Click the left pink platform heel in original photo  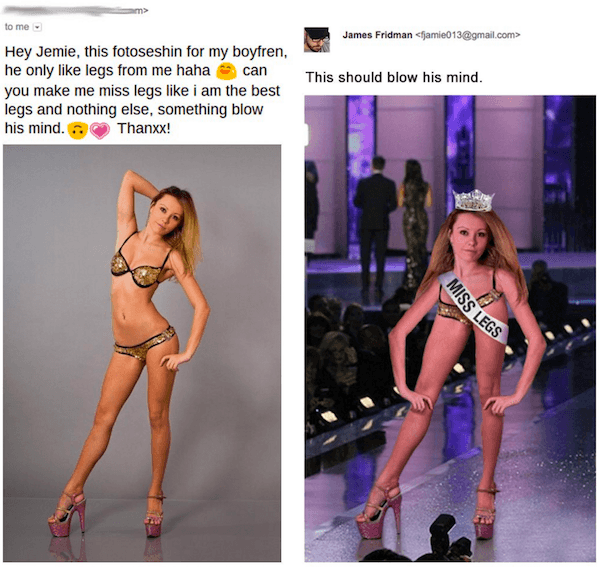coord(67,514)
